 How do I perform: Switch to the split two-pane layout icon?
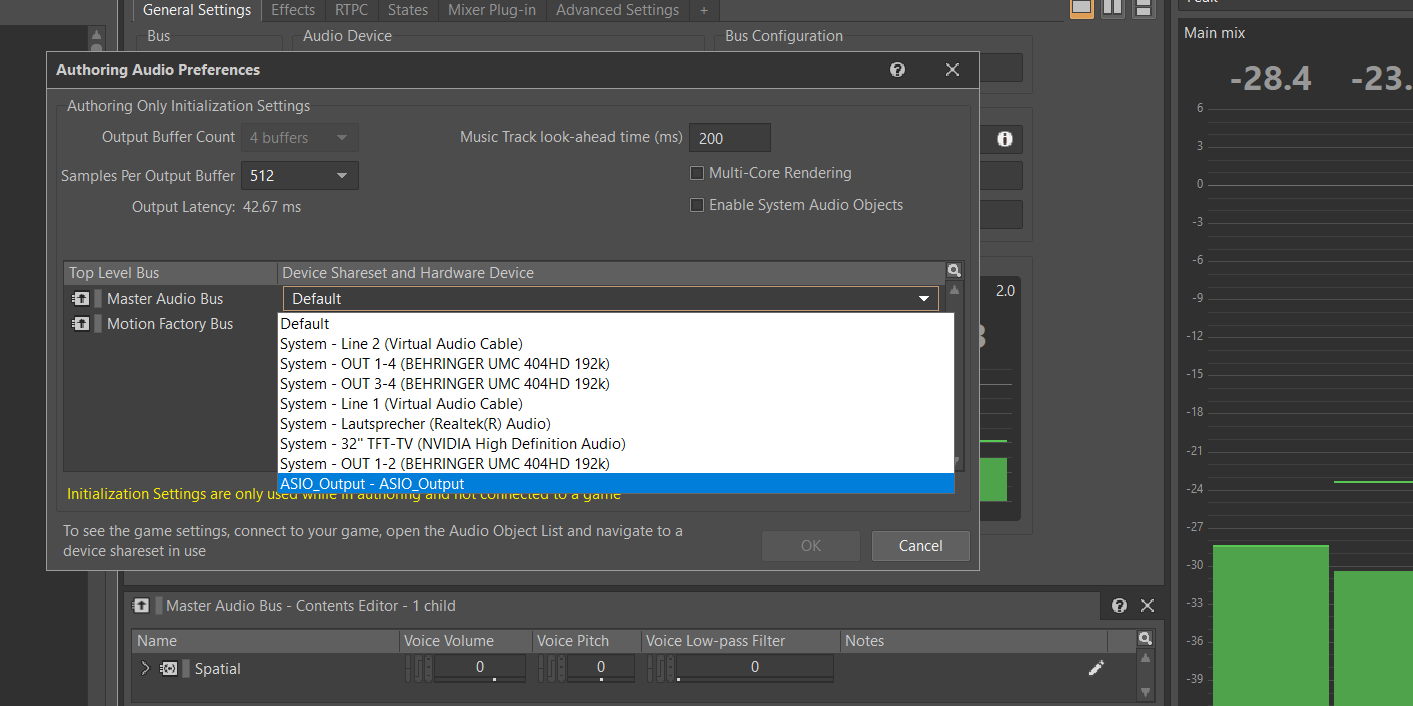tap(1112, 8)
